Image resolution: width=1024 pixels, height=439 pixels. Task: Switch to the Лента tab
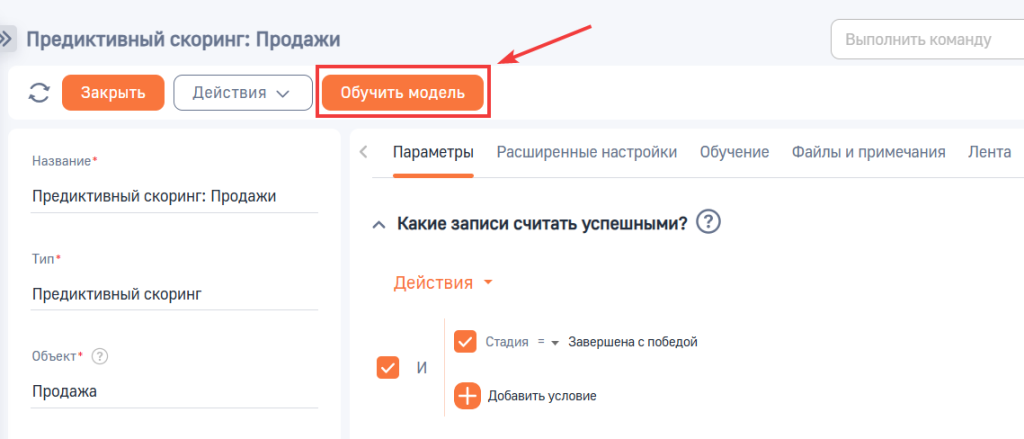tap(989, 152)
